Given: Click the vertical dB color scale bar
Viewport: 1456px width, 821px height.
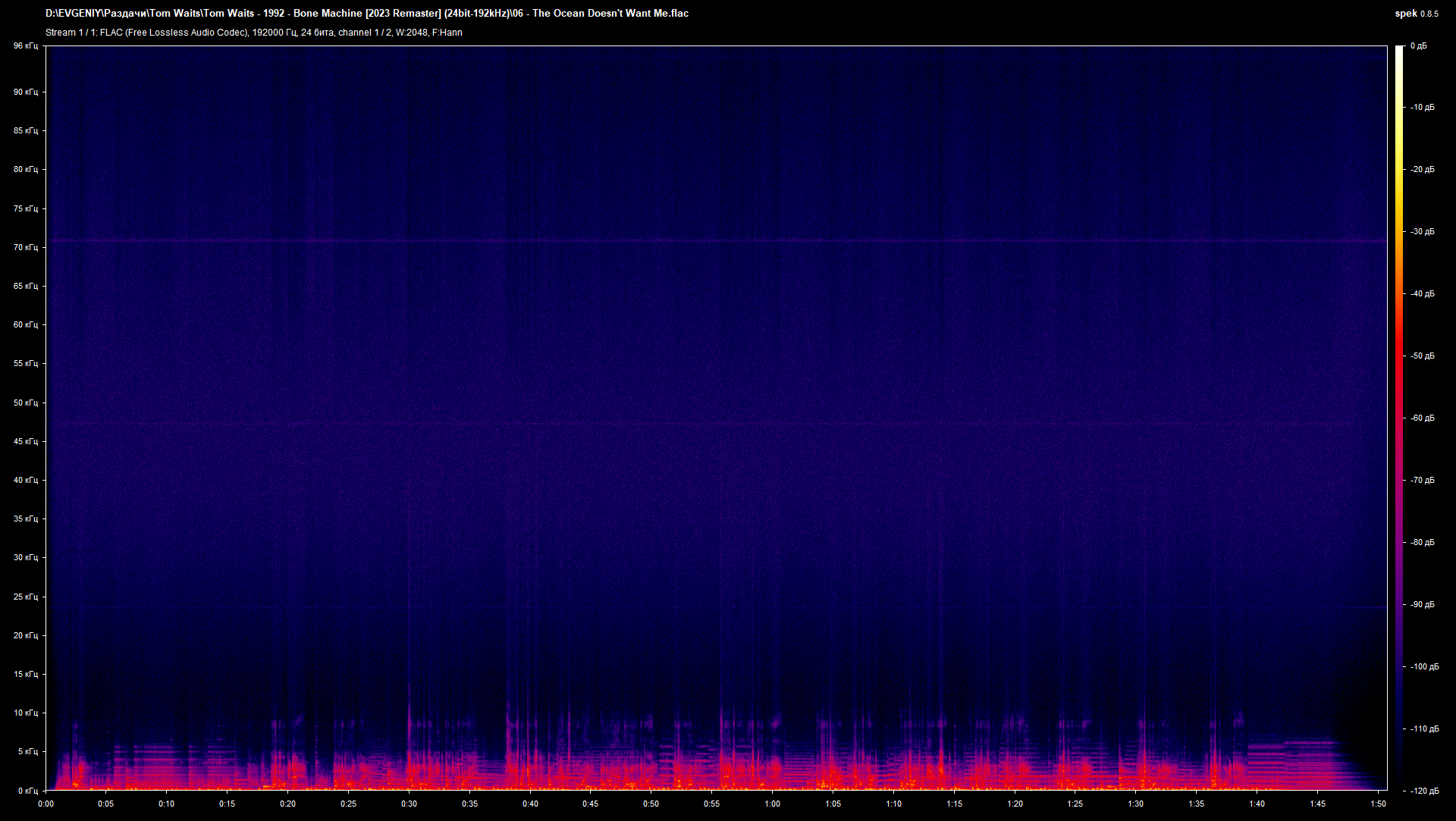Looking at the screenshot, I should (1399, 418).
